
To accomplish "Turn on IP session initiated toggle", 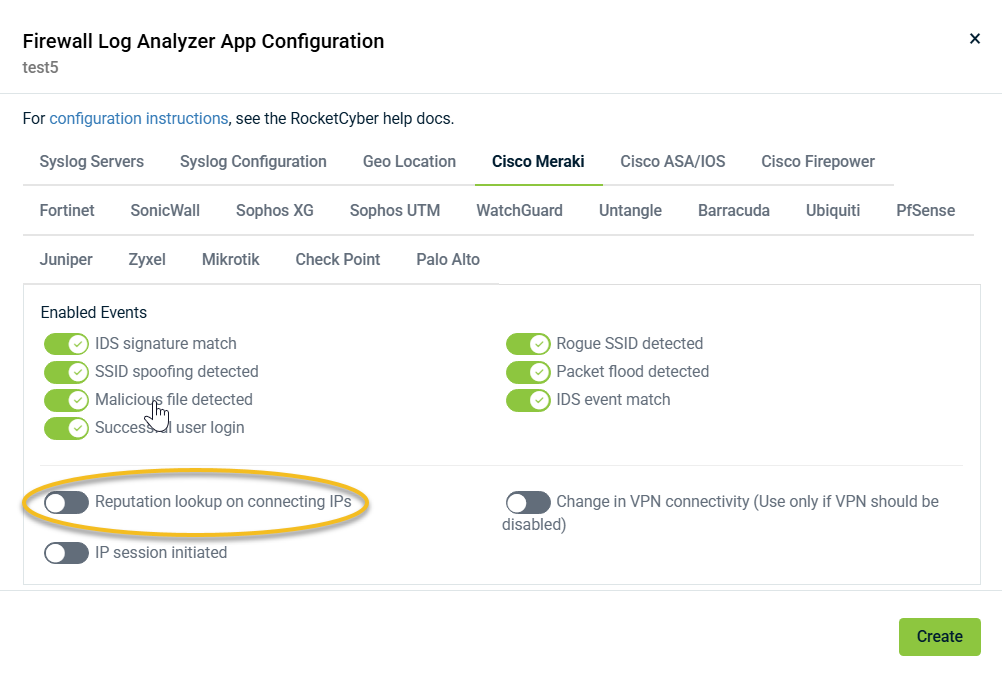I will [x=67, y=553].
